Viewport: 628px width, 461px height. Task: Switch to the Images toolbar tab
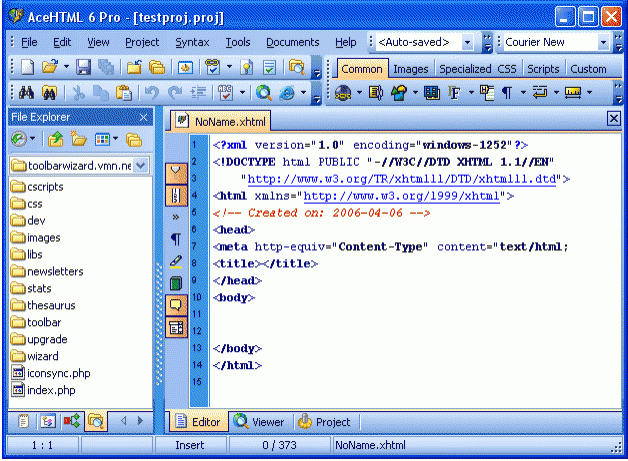[x=411, y=69]
